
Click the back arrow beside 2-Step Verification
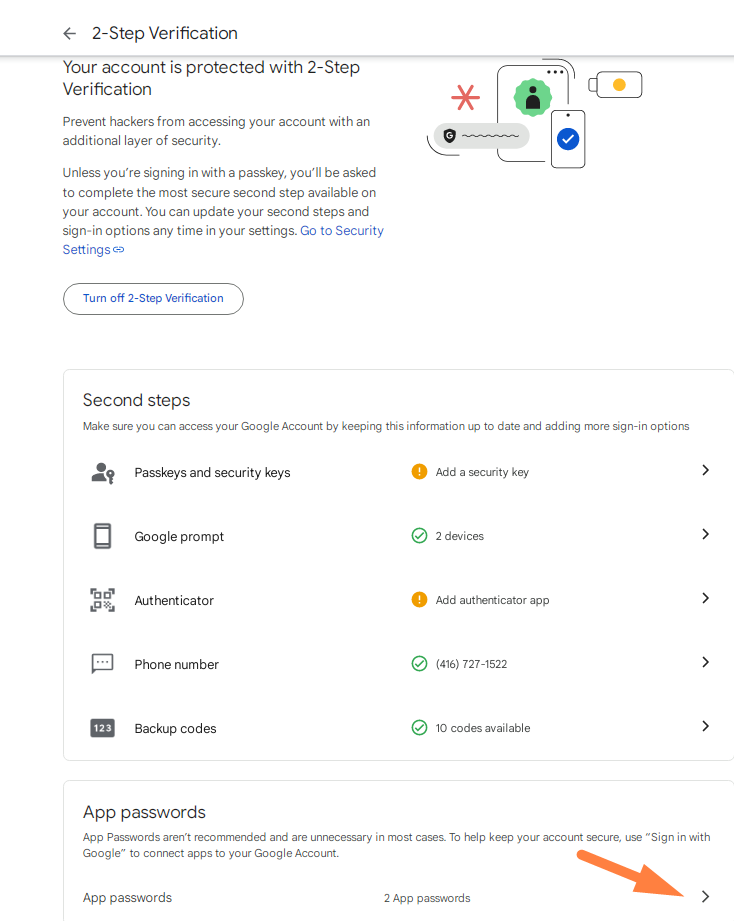pos(69,33)
